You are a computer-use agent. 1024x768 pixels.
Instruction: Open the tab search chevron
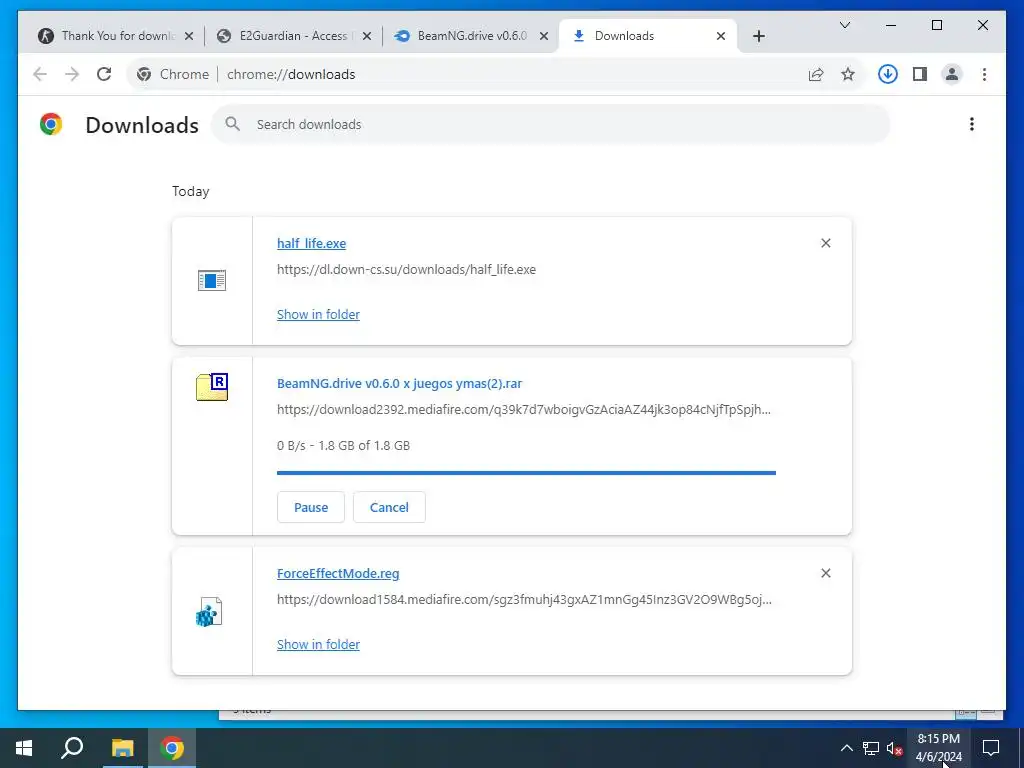[845, 25]
